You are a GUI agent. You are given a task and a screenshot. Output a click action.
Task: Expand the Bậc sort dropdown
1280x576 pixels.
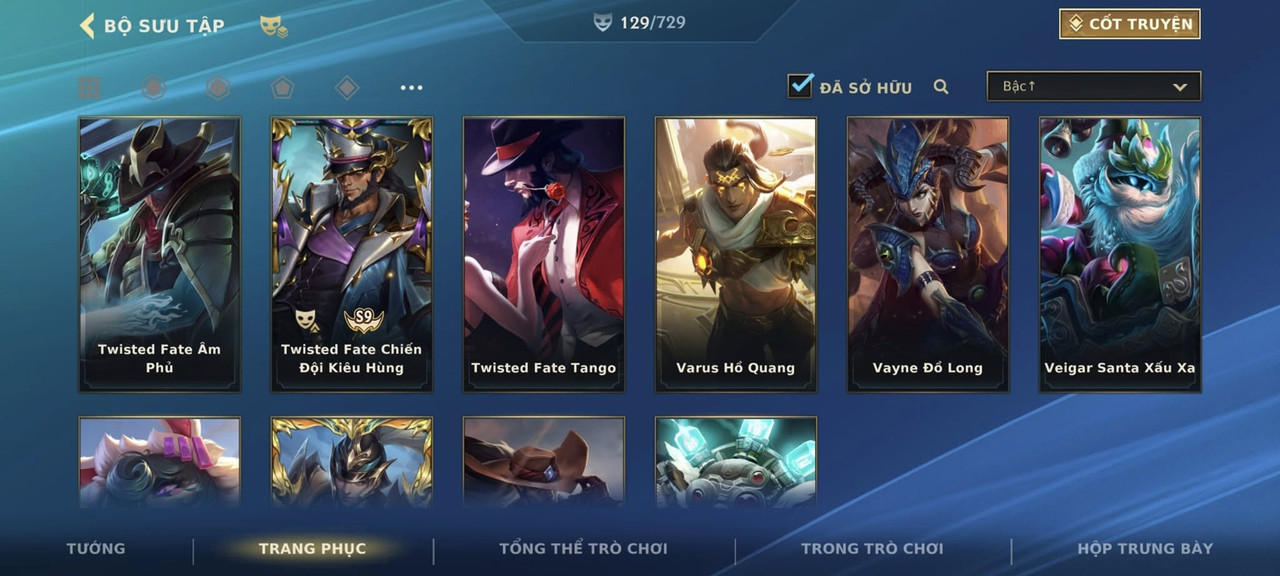(1094, 86)
